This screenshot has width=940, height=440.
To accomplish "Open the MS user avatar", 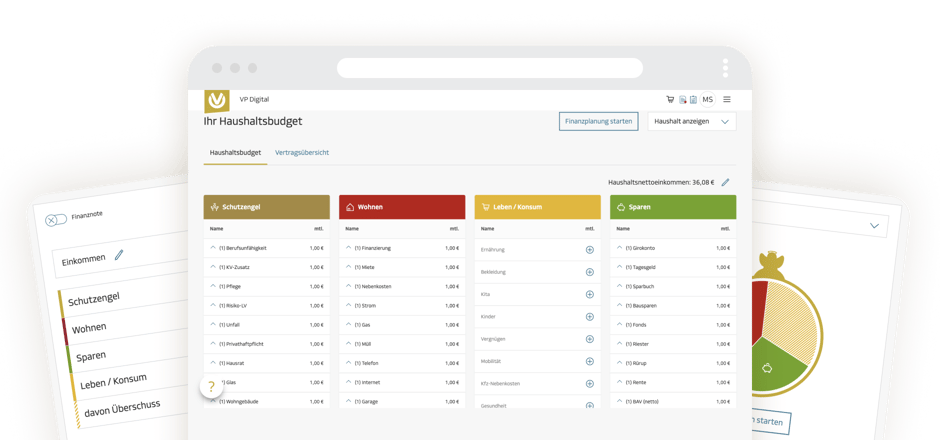I will (x=708, y=100).
